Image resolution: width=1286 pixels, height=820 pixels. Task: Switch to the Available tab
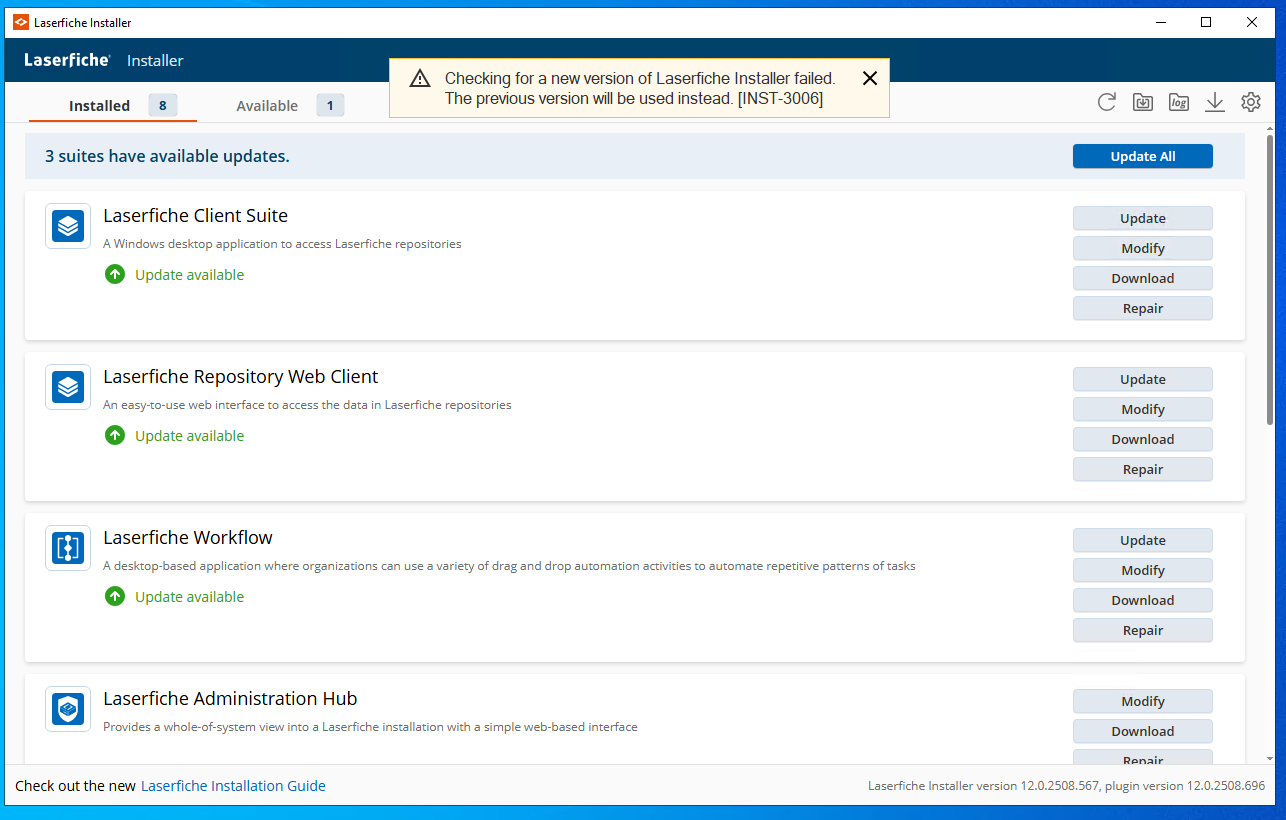290,105
